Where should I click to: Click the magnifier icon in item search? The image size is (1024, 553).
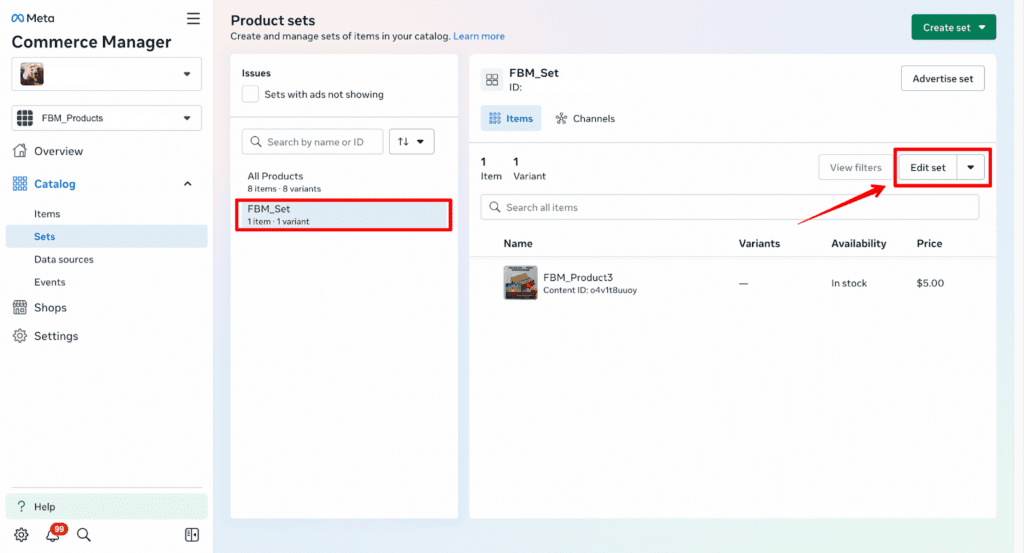pyautogui.click(x=495, y=207)
